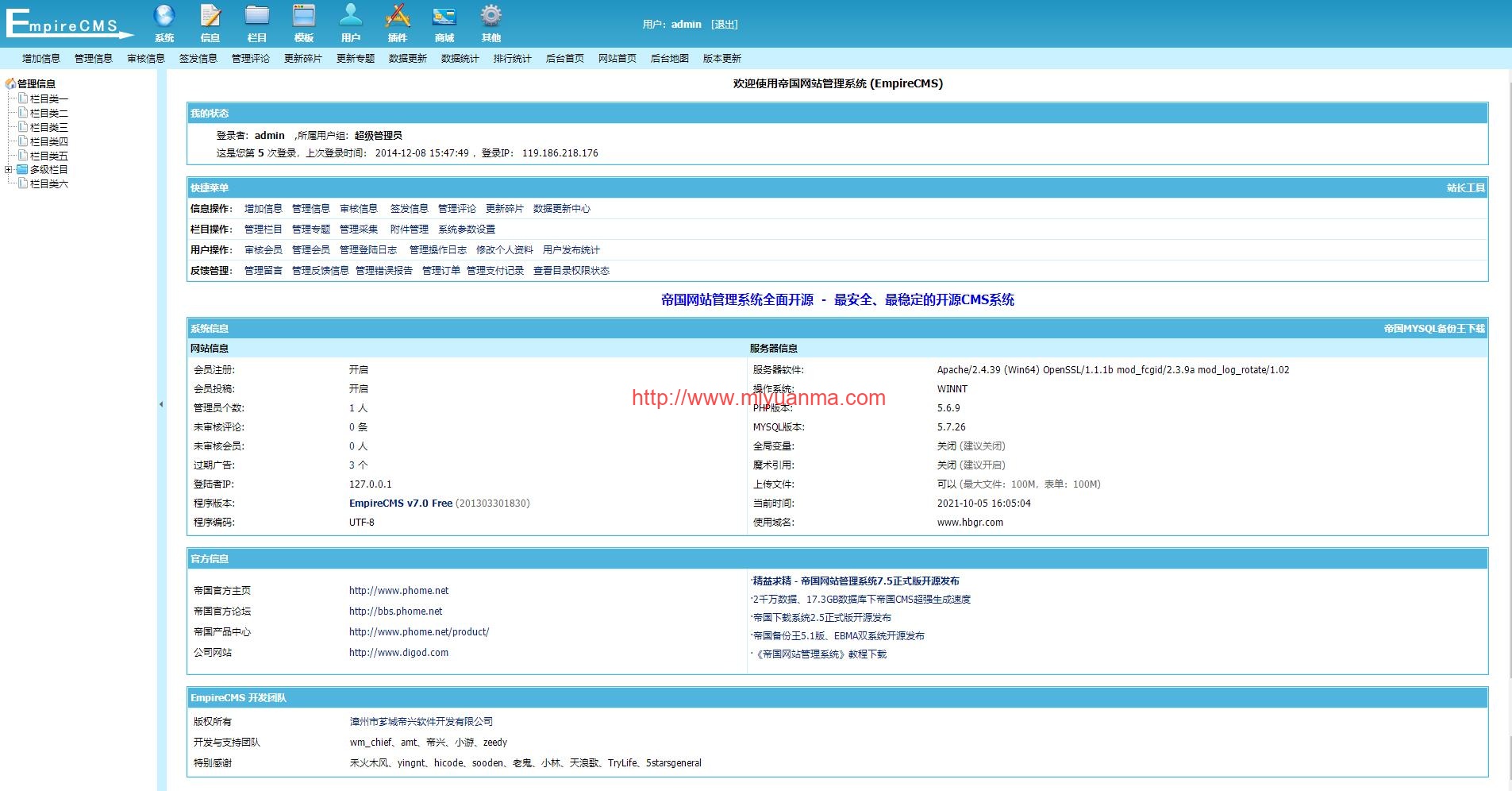The image size is (1512, 791).
Task: Click the 管理信息 tree root icon
Action: 10,83
